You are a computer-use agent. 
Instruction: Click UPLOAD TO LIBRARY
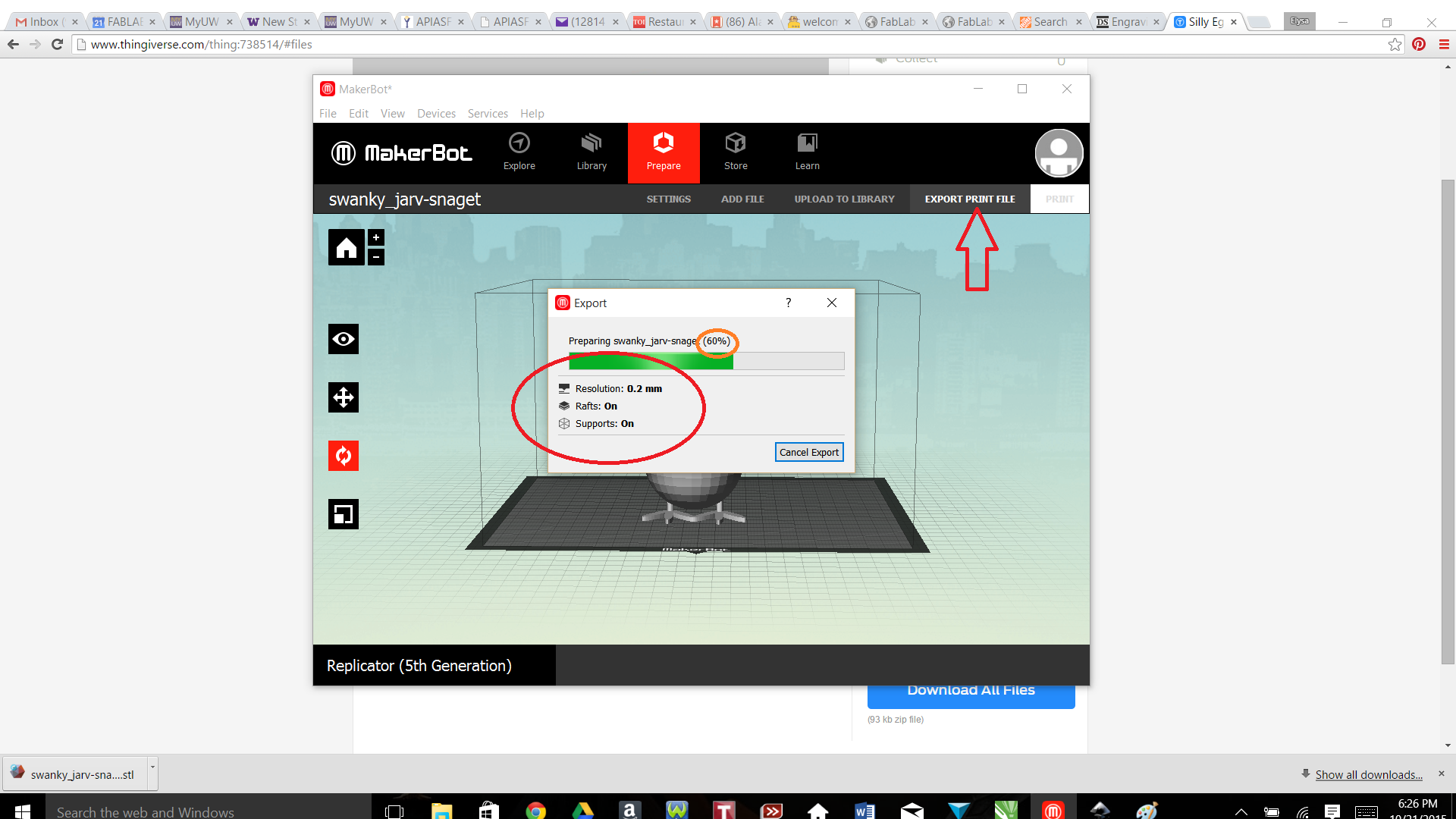coord(845,199)
